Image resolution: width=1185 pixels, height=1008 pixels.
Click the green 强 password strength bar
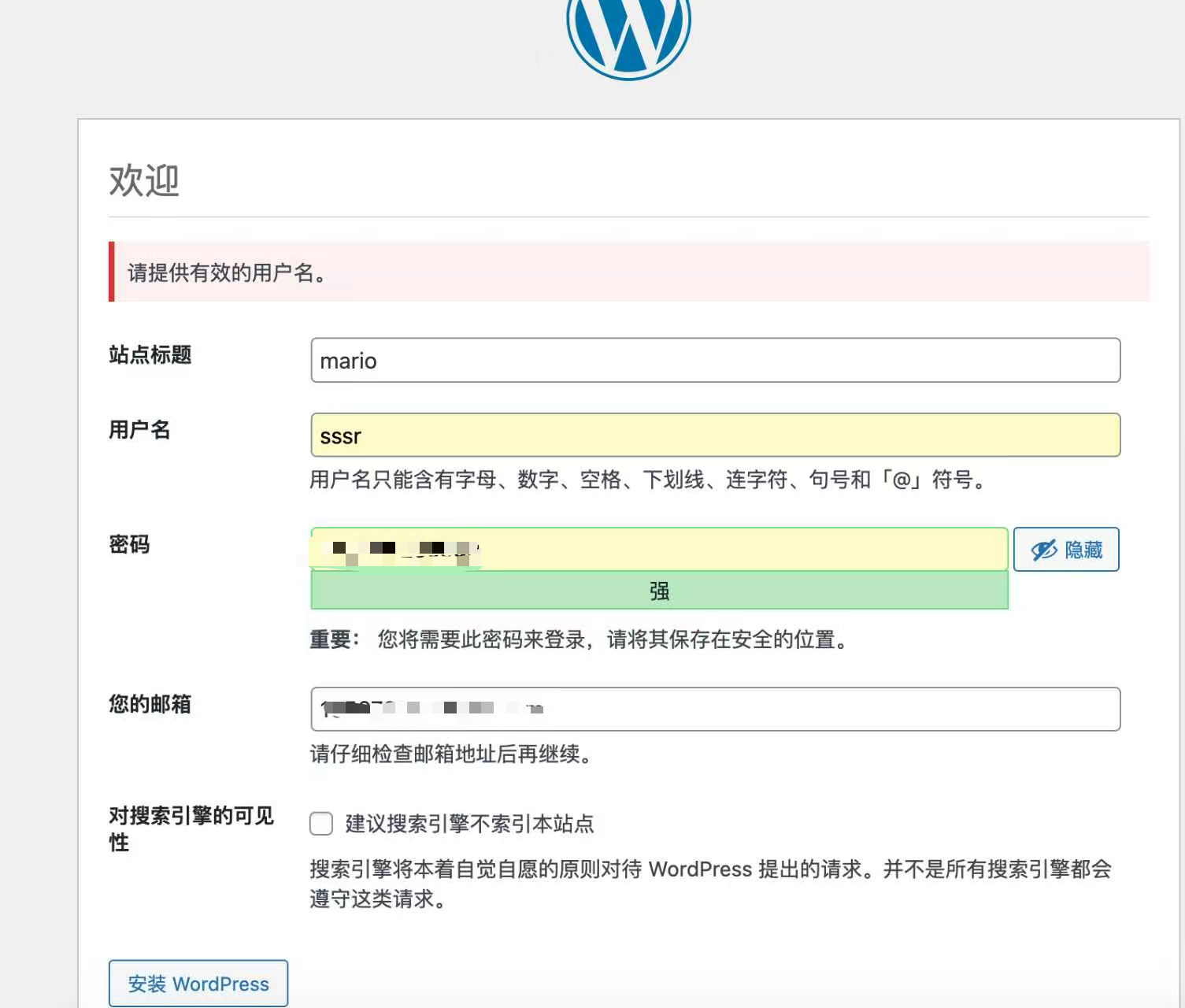659,591
